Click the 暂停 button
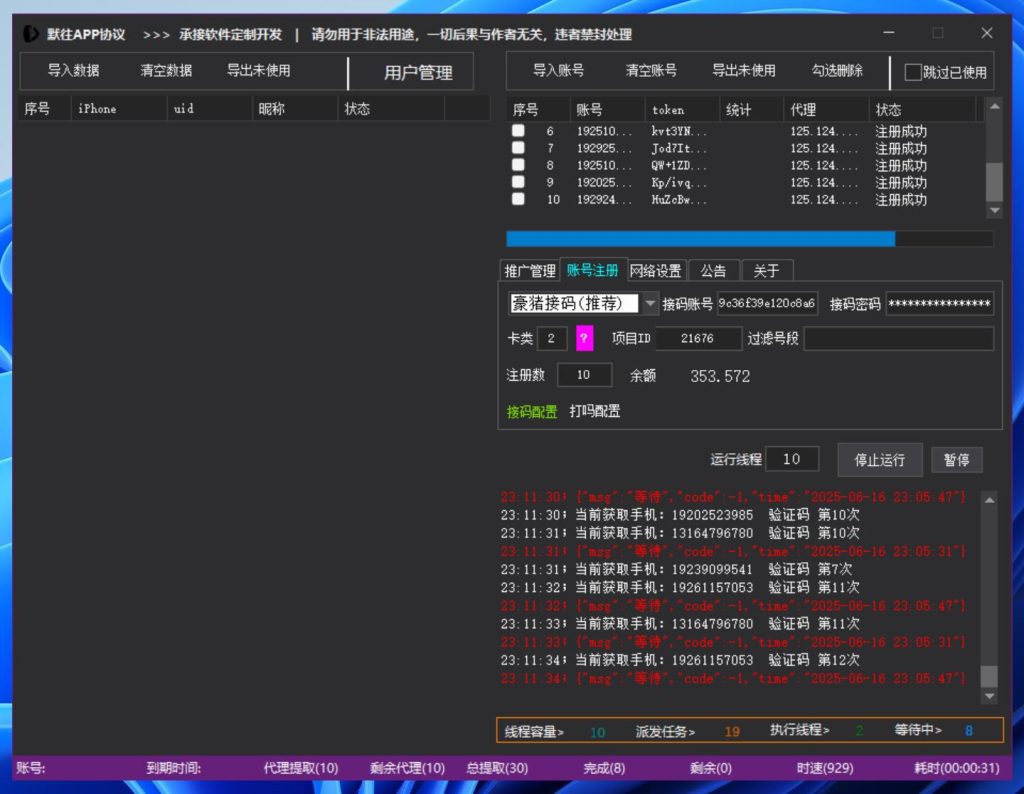Image resolution: width=1024 pixels, height=794 pixels. [956, 460]
